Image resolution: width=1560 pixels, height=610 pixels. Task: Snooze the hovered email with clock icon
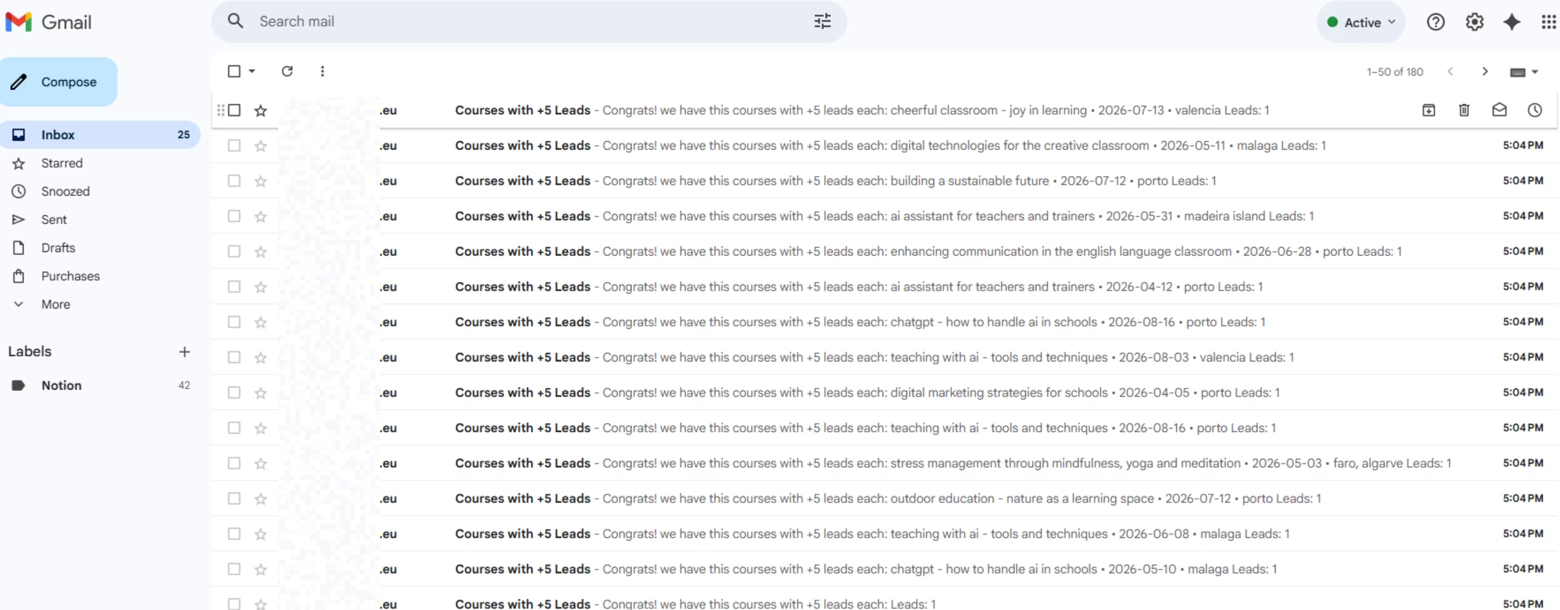[x=1534, y=110]
